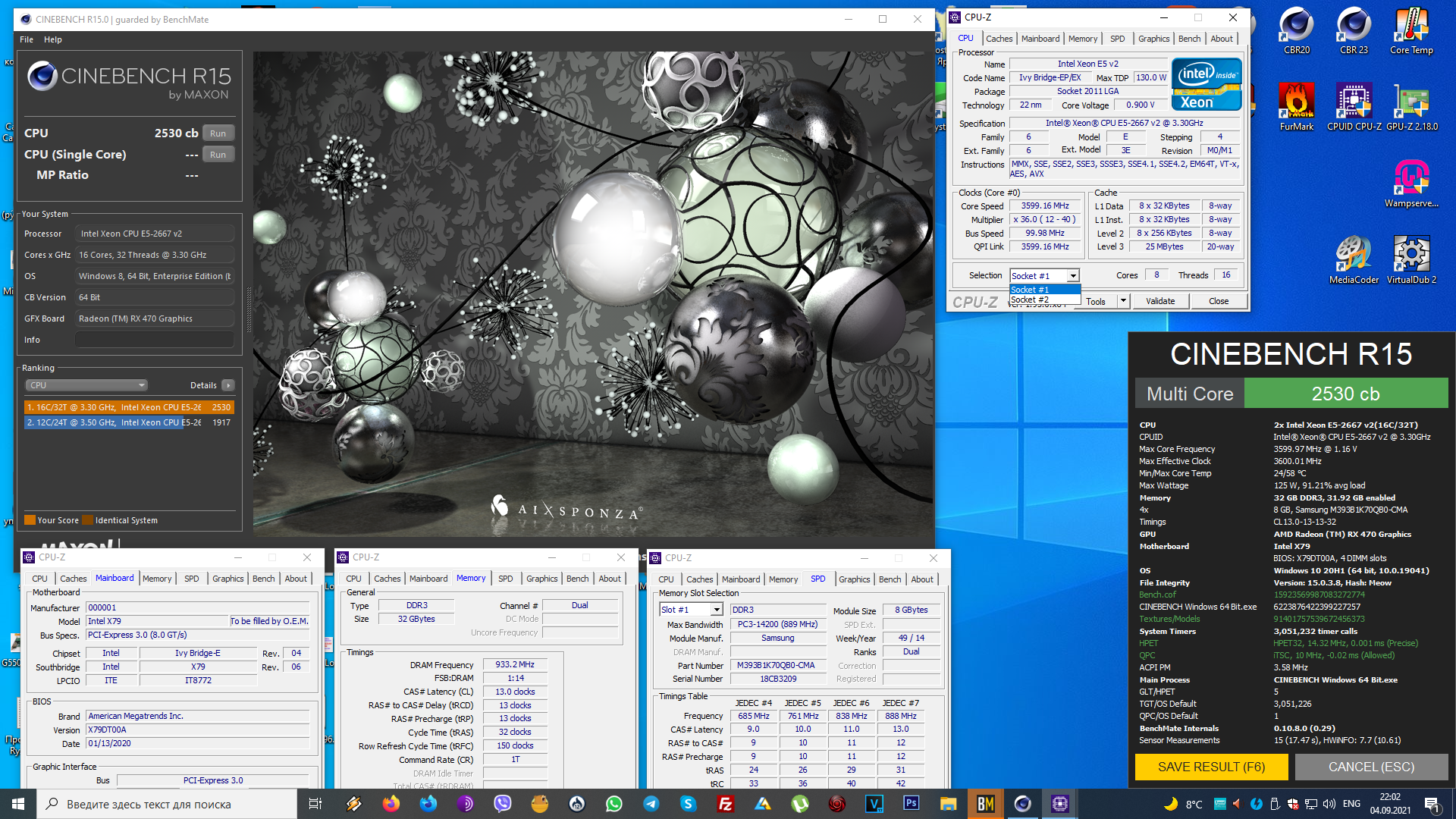
Task: Open Telegram from the taskbar
Action: click(651, 804)
